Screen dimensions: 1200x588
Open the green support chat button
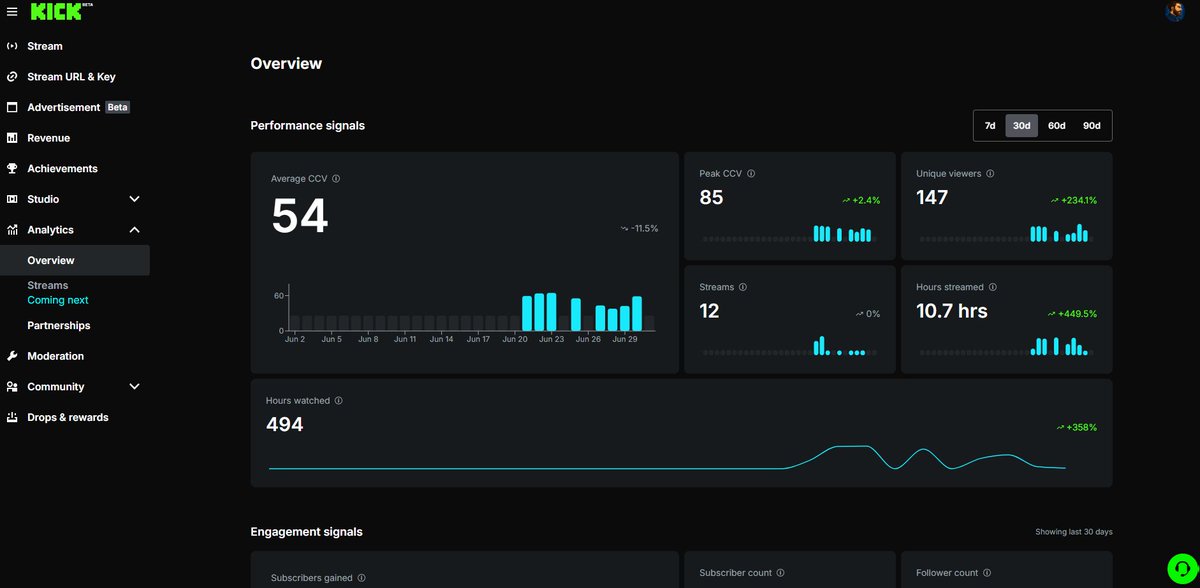(x=1180, y=567)
